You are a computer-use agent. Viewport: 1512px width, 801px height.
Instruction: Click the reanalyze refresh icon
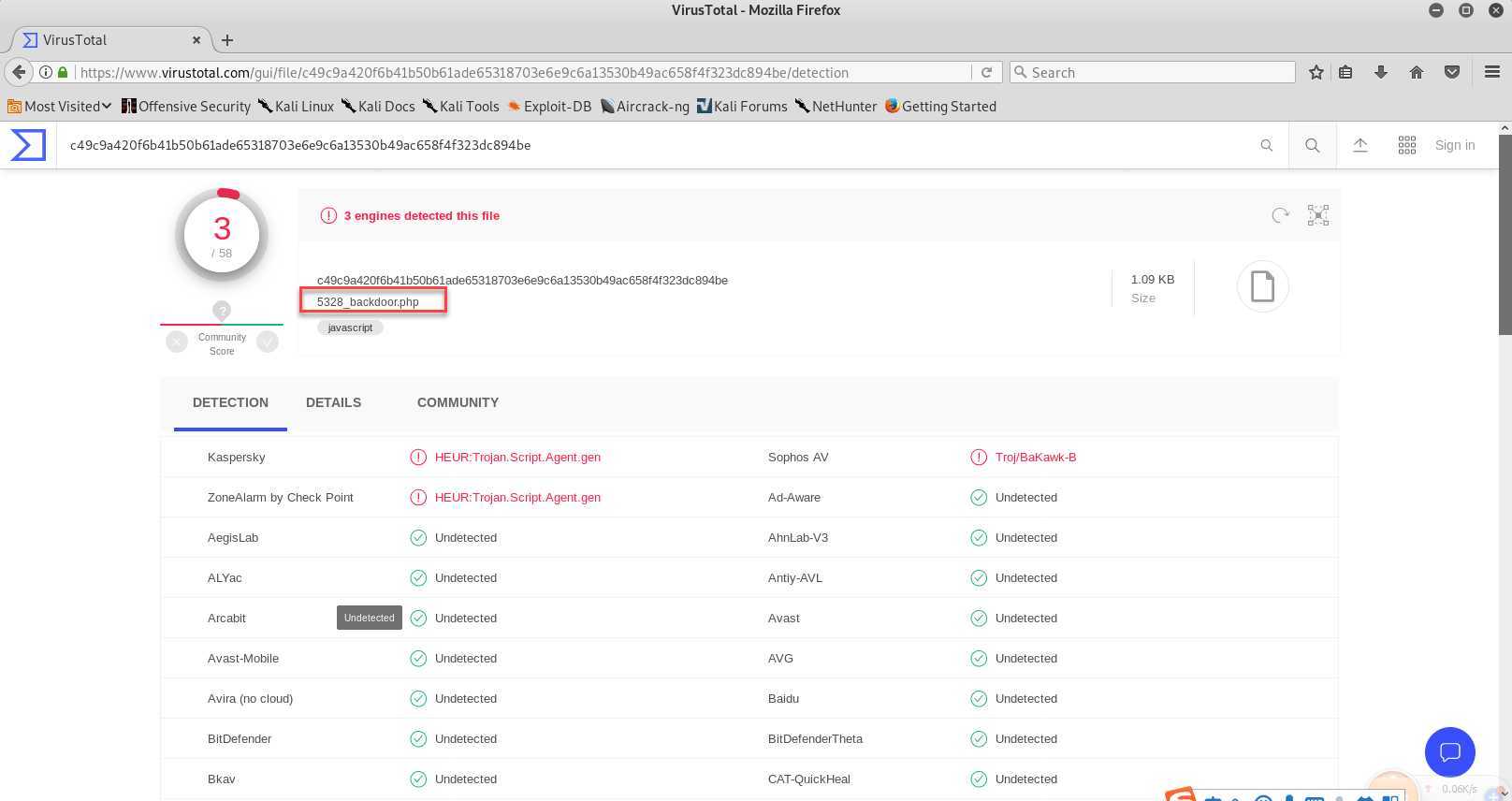click(1280, 215)
